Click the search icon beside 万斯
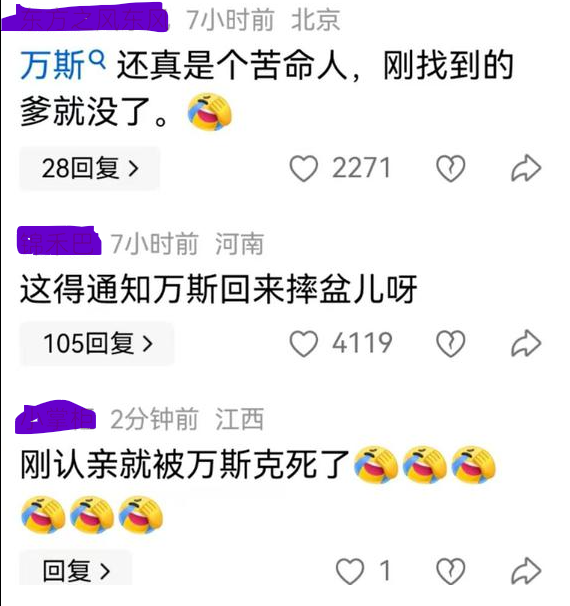This screenshot has height=606, width=570. pos(97,60)
